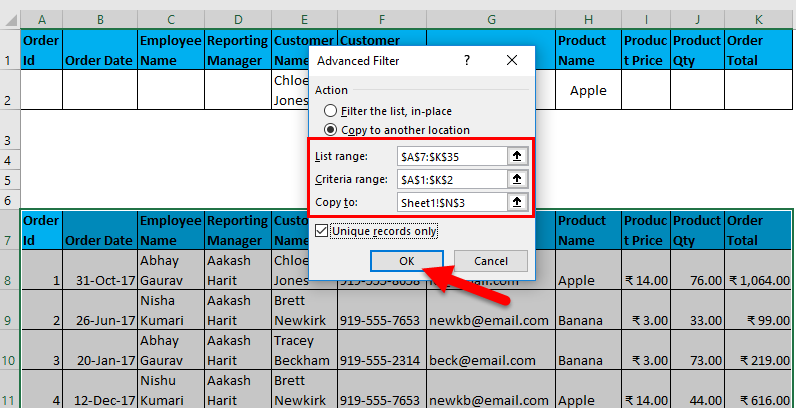Select column H header
The width and height of the screenshot is (796, 408).
coord(588,20)
